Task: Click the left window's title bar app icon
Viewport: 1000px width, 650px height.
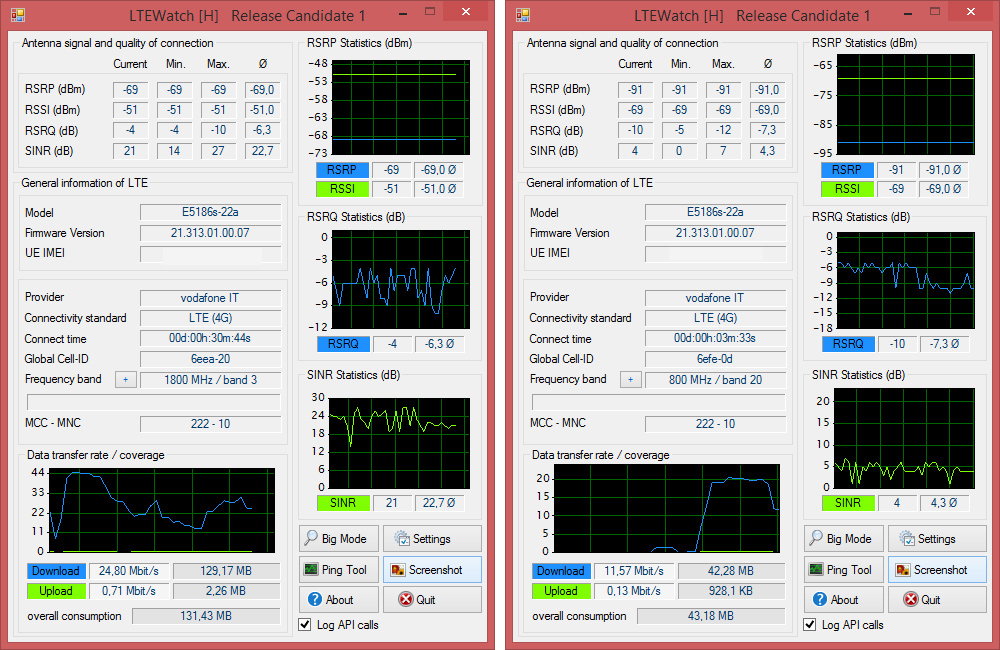Action: [x=18, y=15]
